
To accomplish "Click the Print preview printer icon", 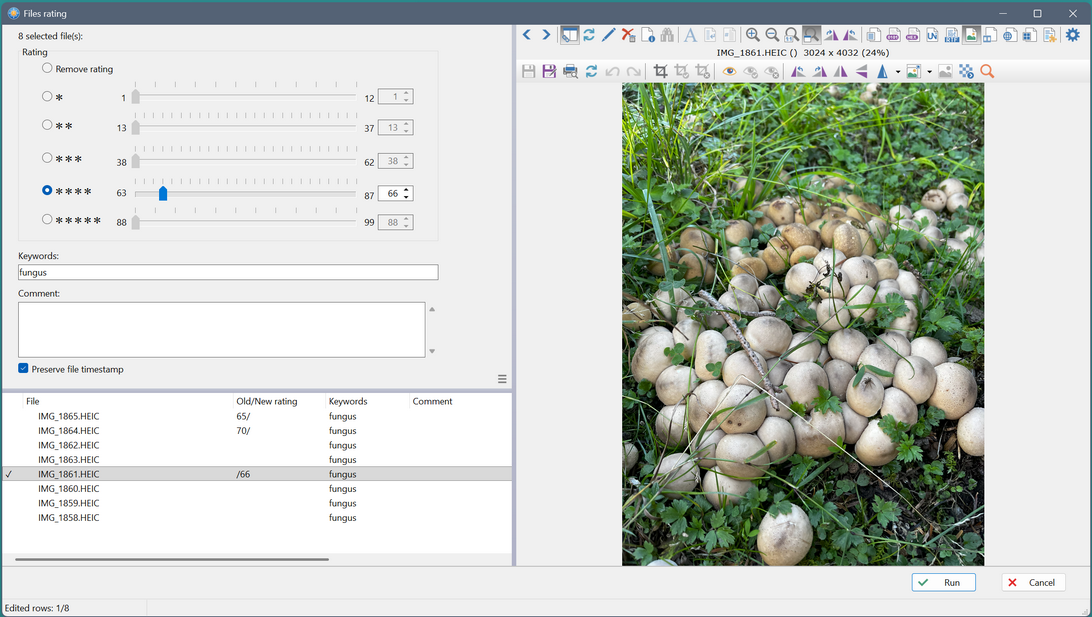I will [570, 71].
